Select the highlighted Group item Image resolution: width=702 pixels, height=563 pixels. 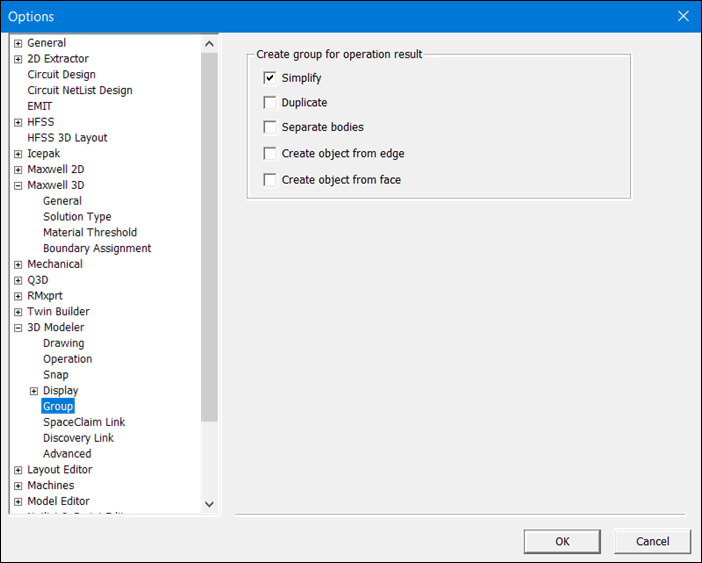click(x=58, y=406)
